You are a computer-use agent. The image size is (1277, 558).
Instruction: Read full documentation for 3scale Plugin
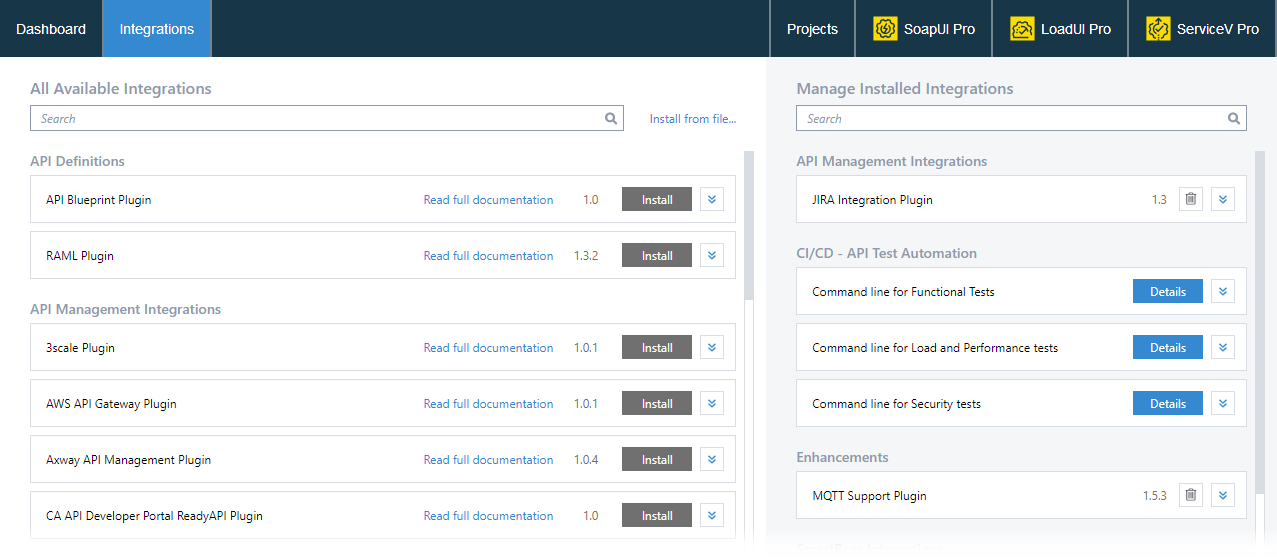(x=488, y=347)
